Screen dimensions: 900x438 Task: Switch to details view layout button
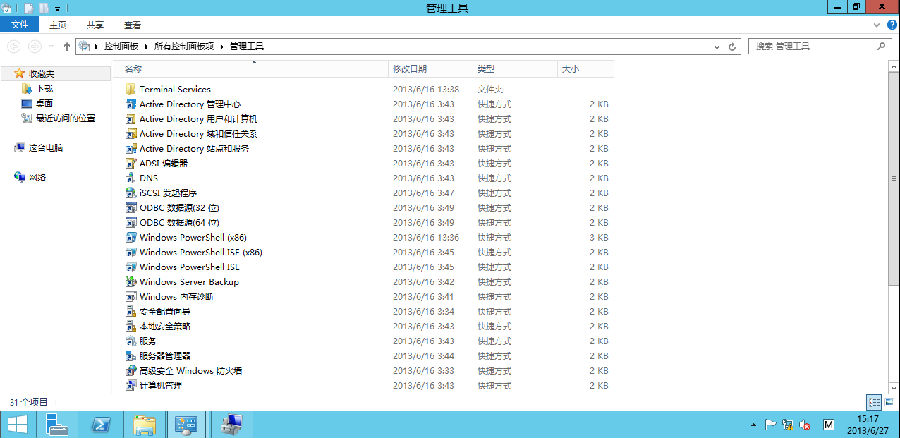[x=874, y=402]
